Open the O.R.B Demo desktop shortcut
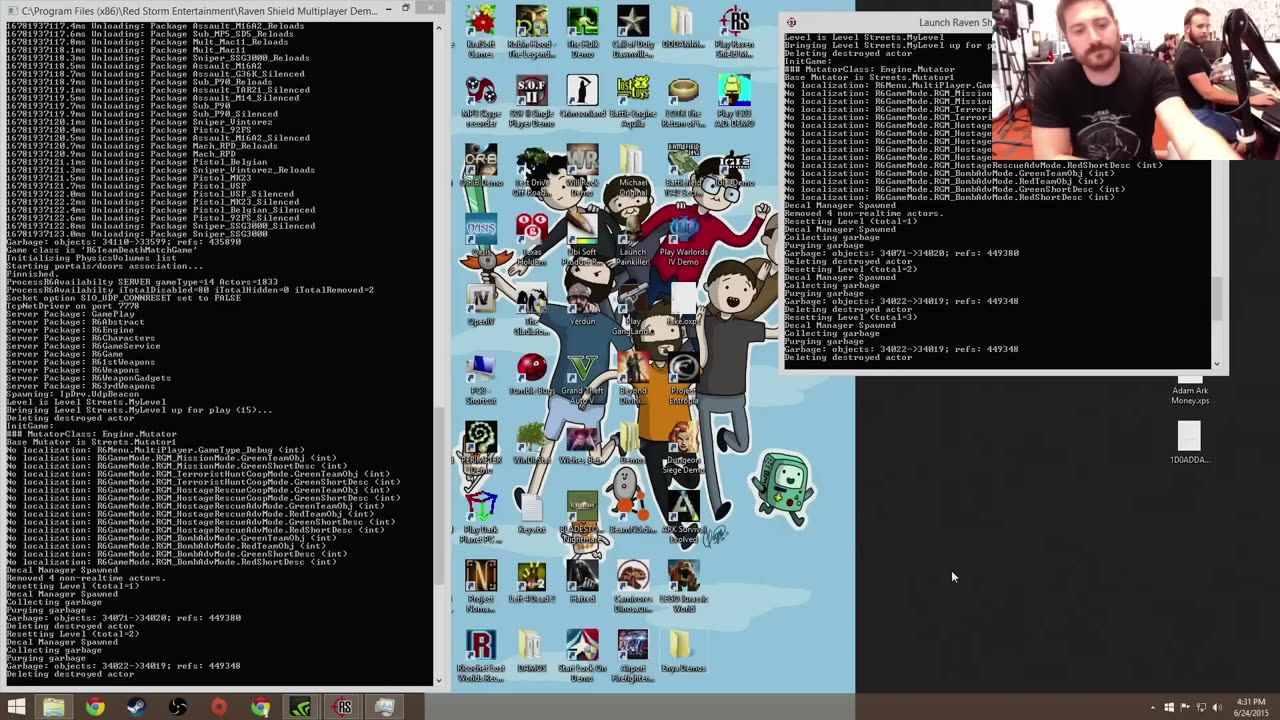Viewport: 1280px width, 720px height. 480,166
